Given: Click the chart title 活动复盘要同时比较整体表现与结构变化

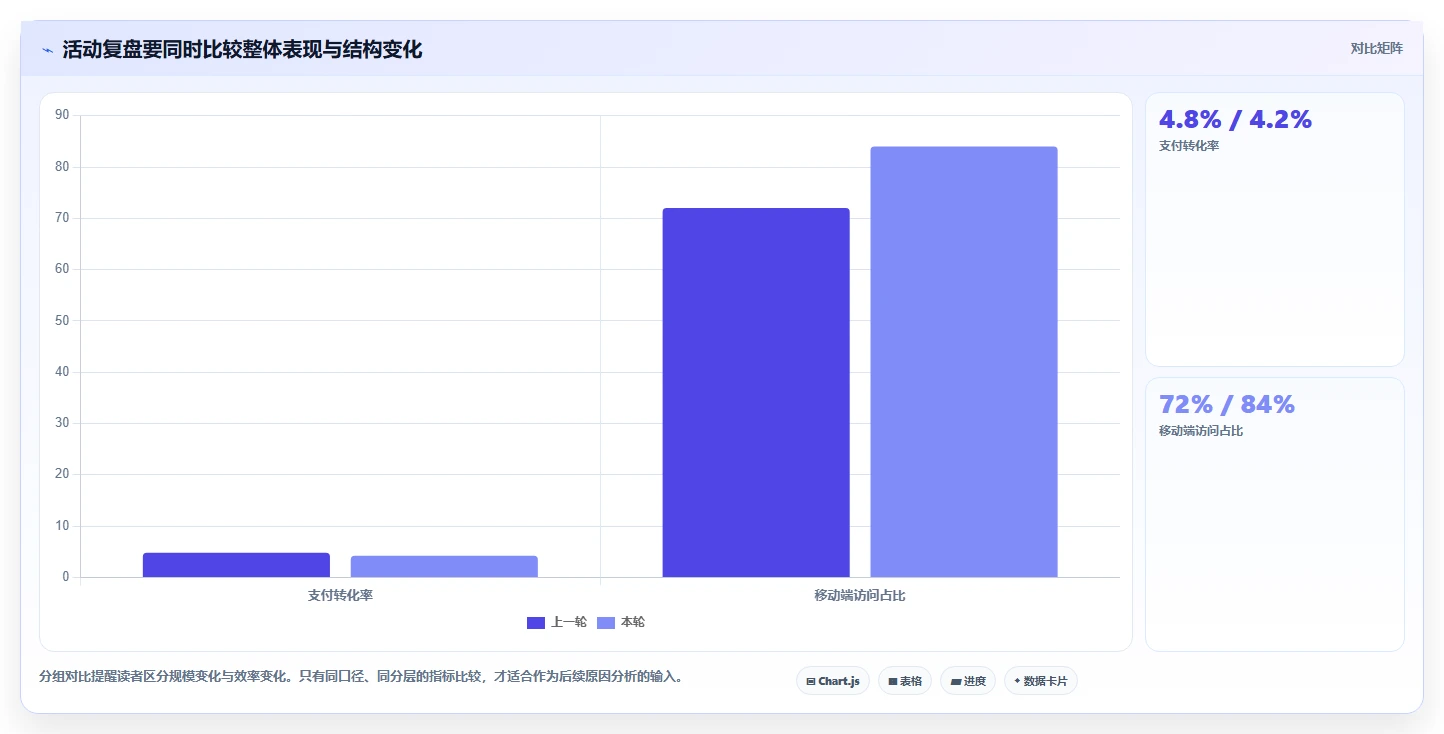Looking at the screenshot, I should tap(242, 49).
